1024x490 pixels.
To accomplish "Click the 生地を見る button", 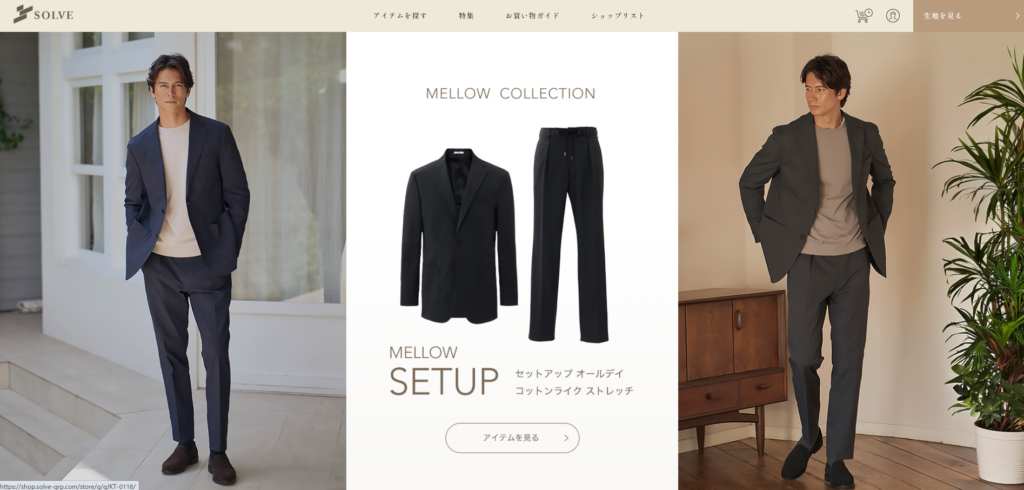I will coord(968,16).
